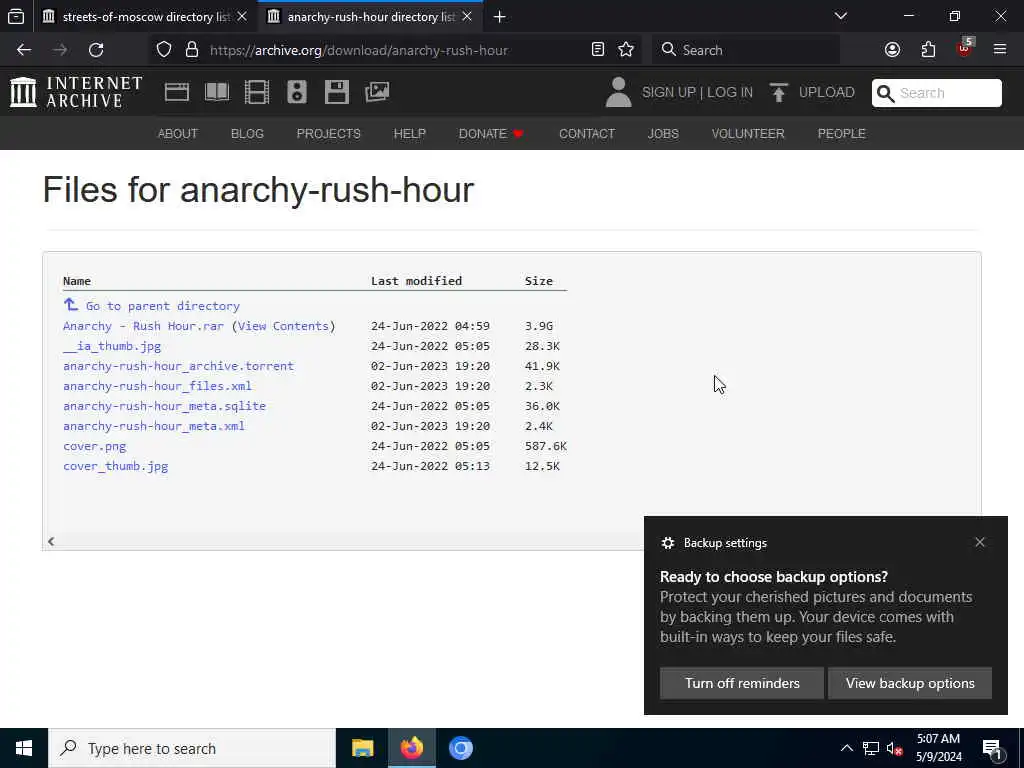Download anarchy-rush-hour_archive.torrent
The image size is (1024, 768).
(178, 366)
